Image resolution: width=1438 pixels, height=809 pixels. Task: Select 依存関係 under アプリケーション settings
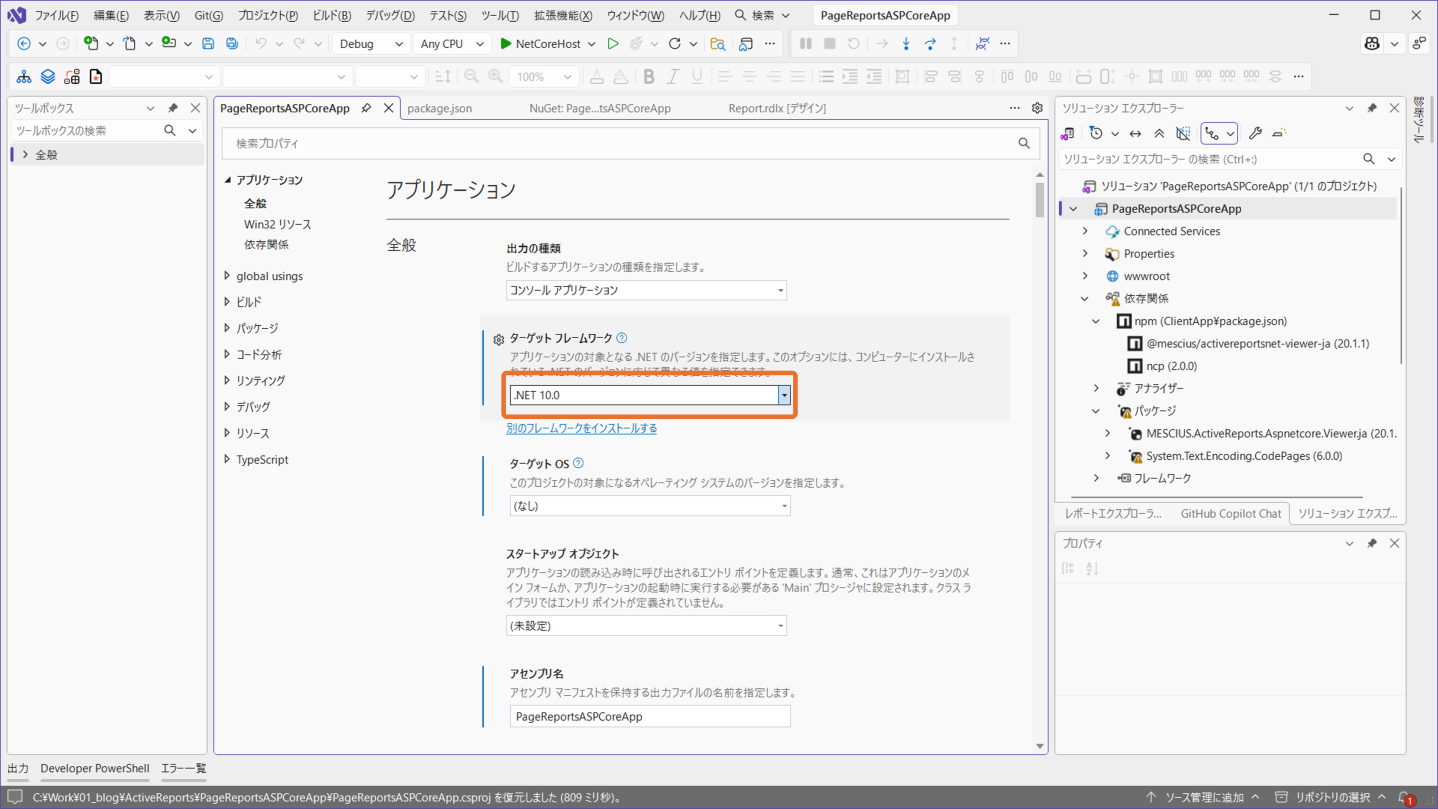tap(266, 244)
